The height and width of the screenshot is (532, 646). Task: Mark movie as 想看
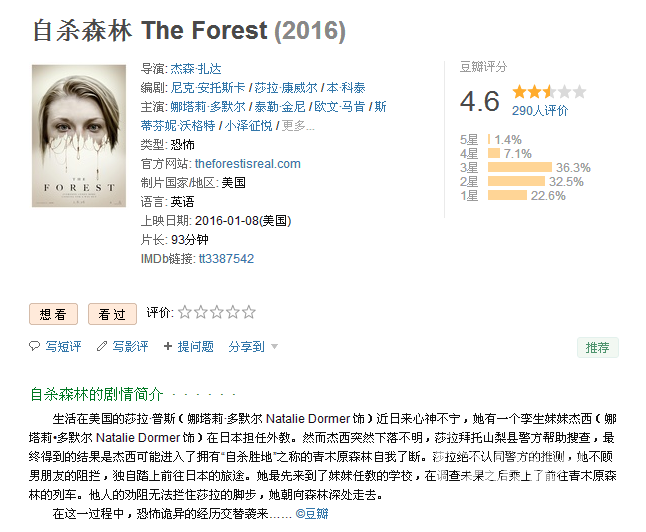click(x=53, y=314)
